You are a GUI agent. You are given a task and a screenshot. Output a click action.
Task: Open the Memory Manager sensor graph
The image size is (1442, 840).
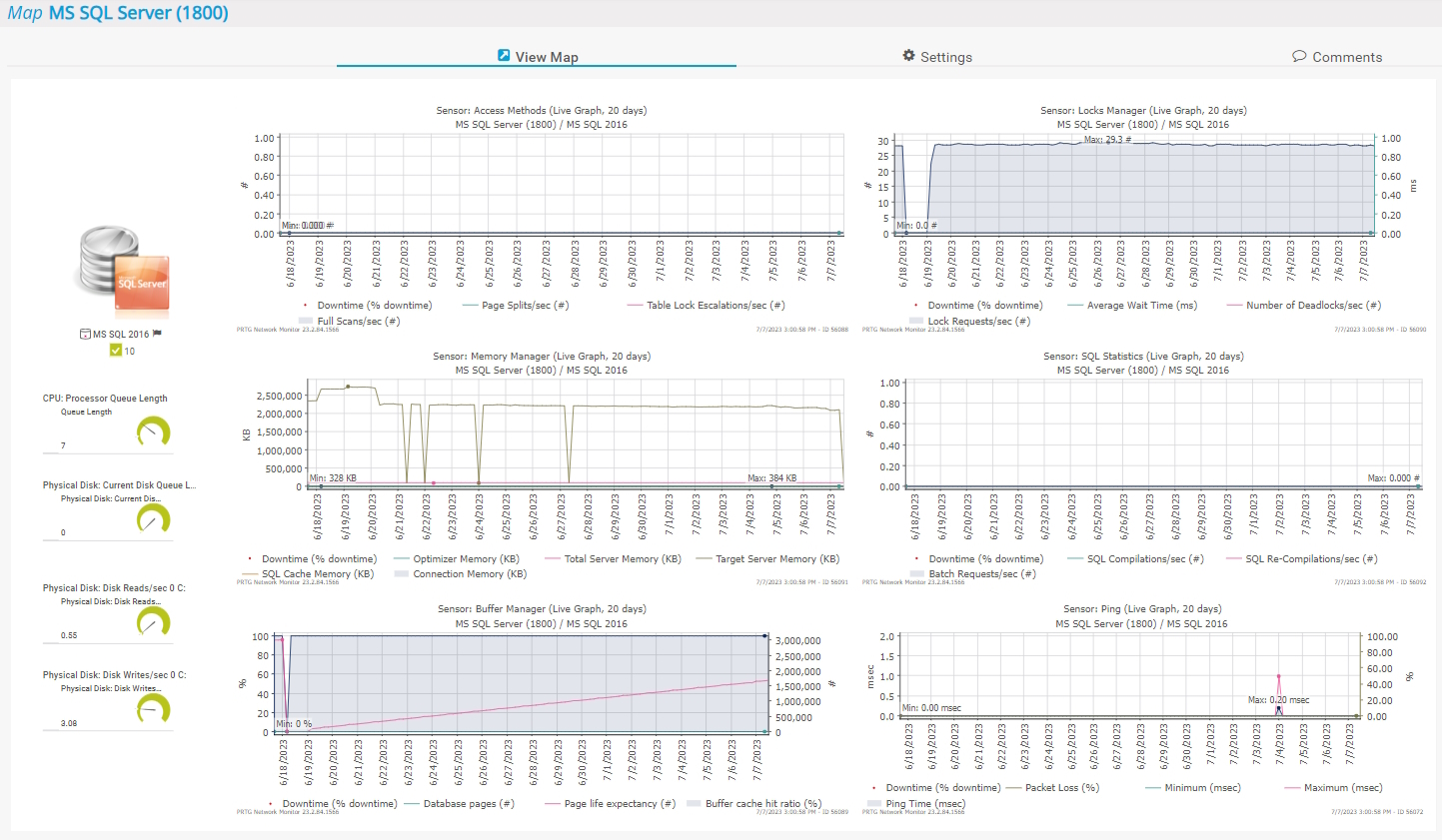[x=542, y=467]
